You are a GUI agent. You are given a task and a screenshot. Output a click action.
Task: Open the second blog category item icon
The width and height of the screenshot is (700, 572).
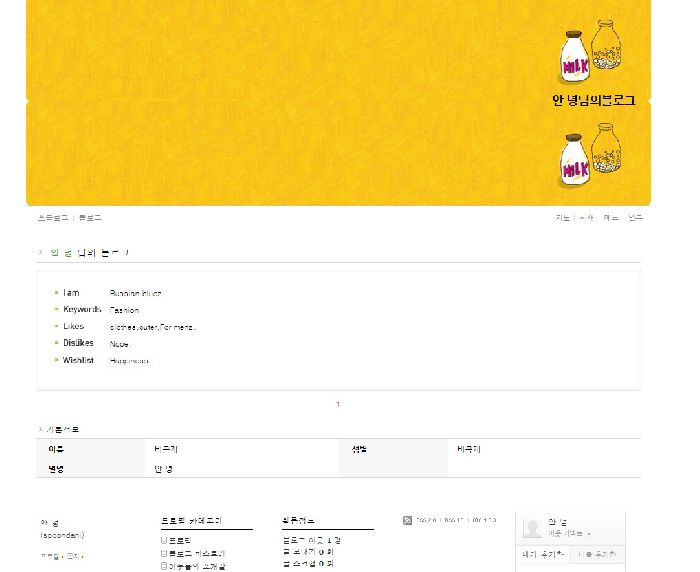coord(164,553)
